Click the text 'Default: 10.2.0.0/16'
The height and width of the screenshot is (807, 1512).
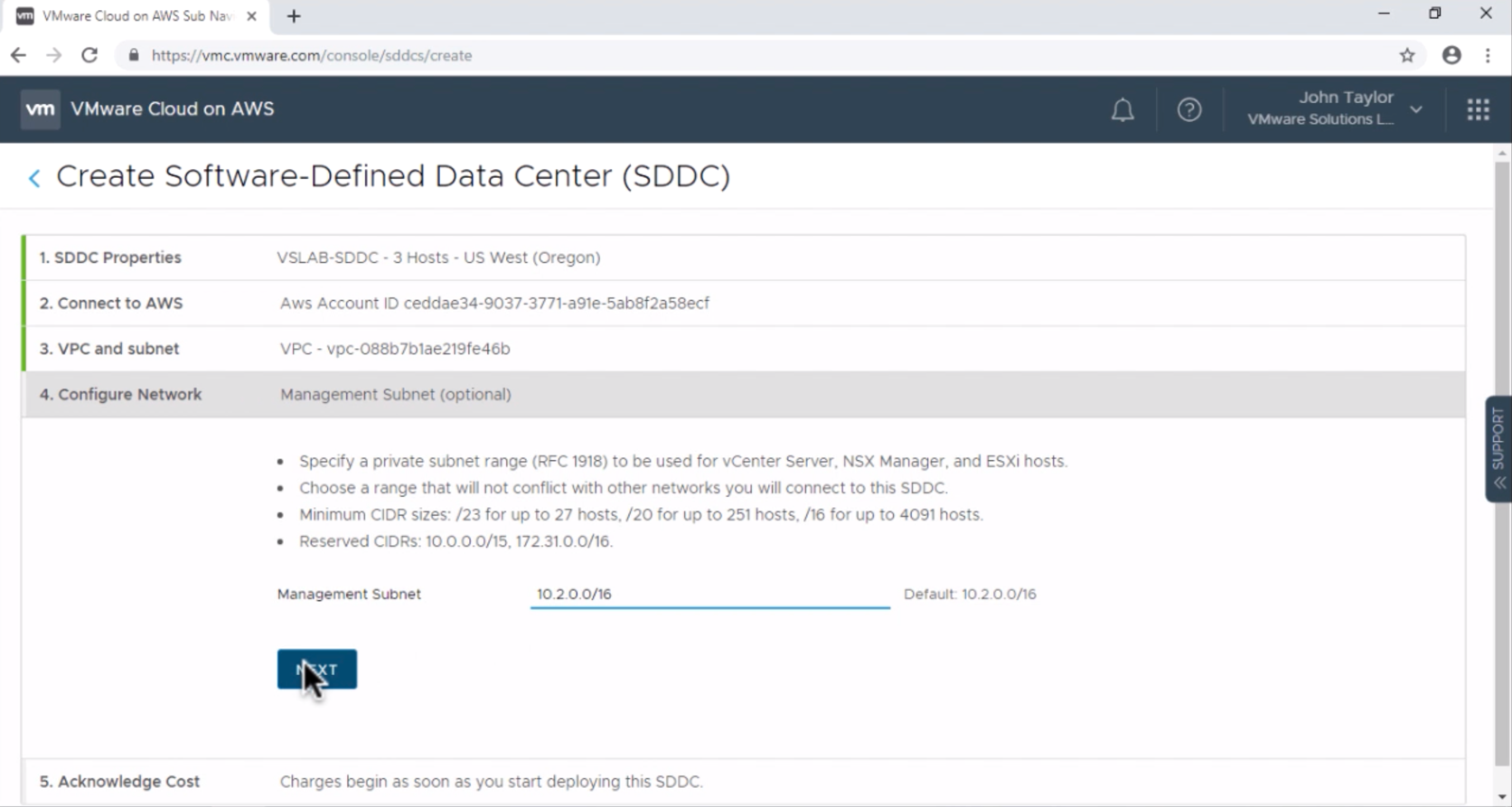click(x=970, y=594)
